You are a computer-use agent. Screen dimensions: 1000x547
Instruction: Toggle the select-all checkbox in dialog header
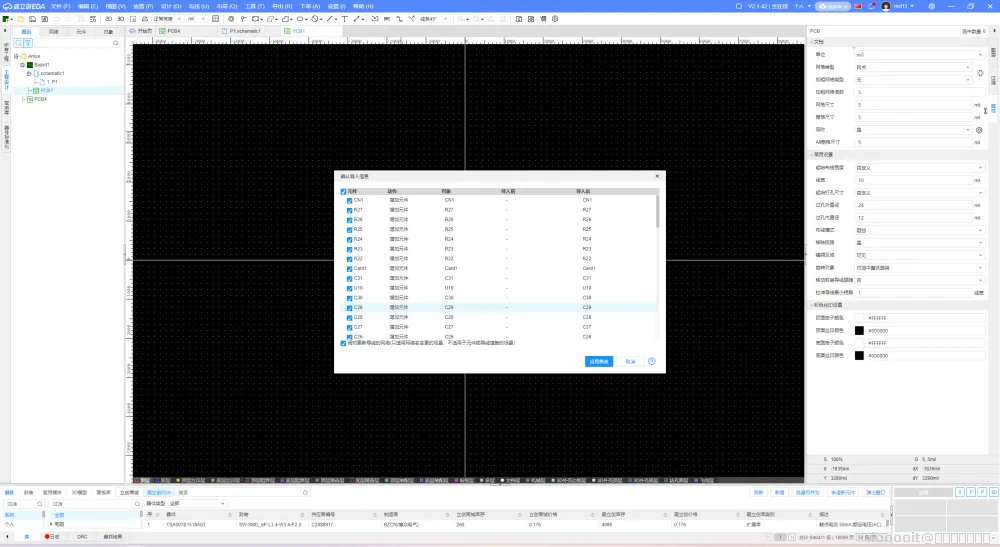click(x=344, y=192)
